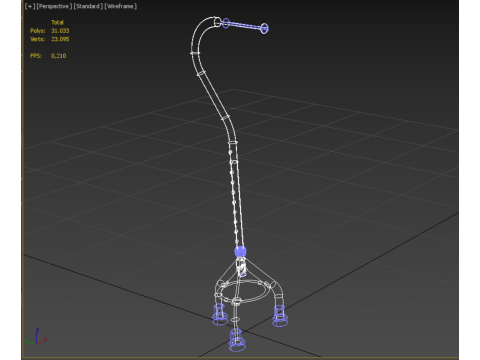The image size is (480, 360).
Task: Click the FPS: statistics label
Action: click(36, 56)
